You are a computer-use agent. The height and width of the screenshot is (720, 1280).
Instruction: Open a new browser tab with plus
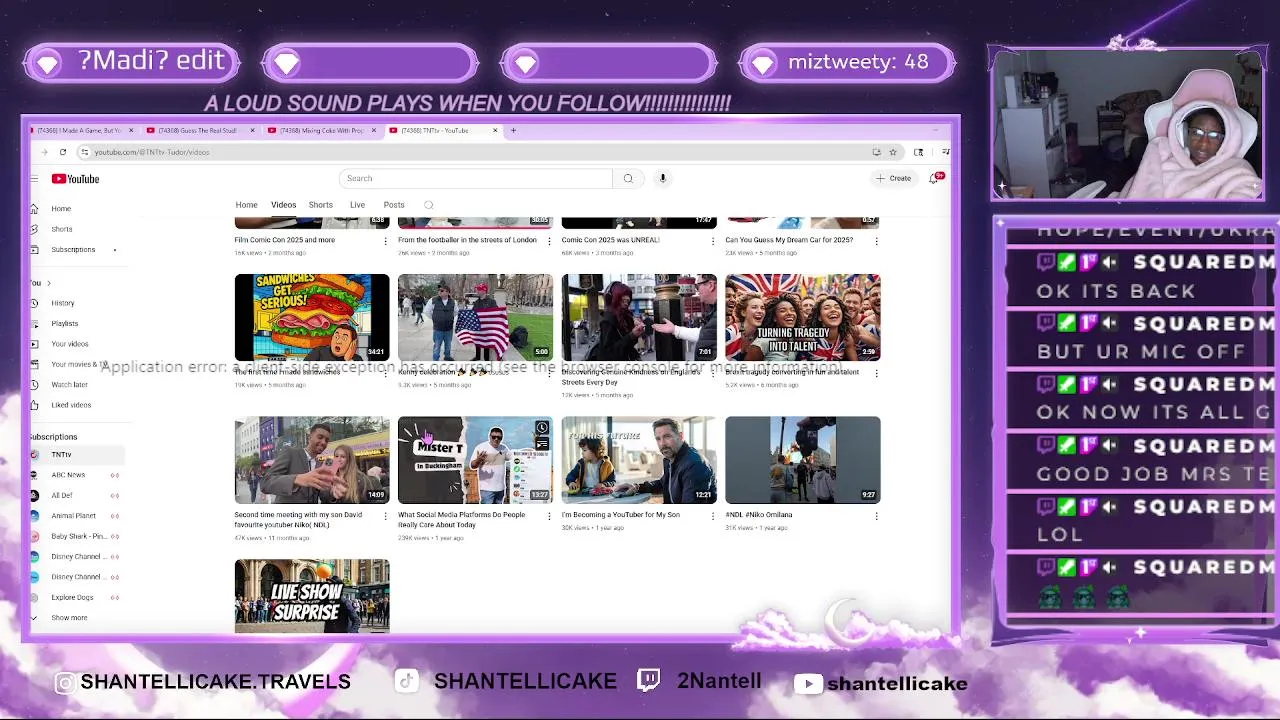(x=513, y=130)
